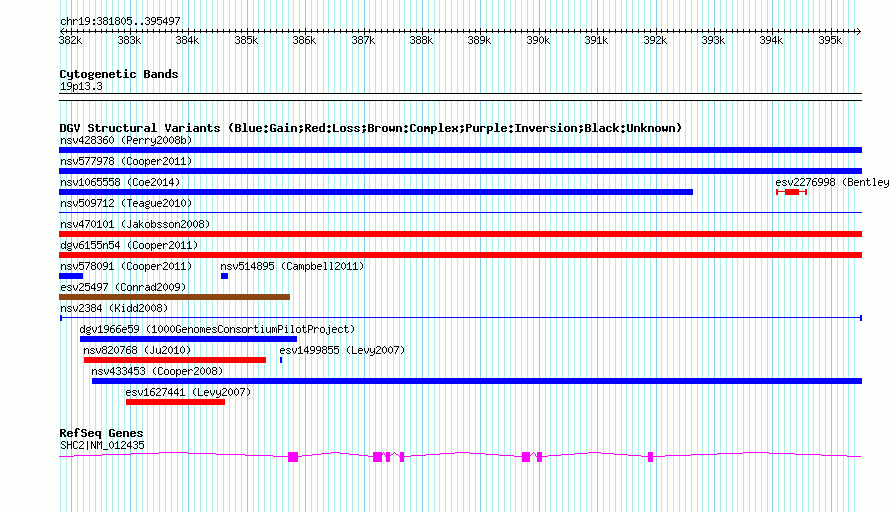Click the esv1627441 (Levy2007) label
Image resolution: width=890 pixels, height=512 pixels.
coord(188,392)
